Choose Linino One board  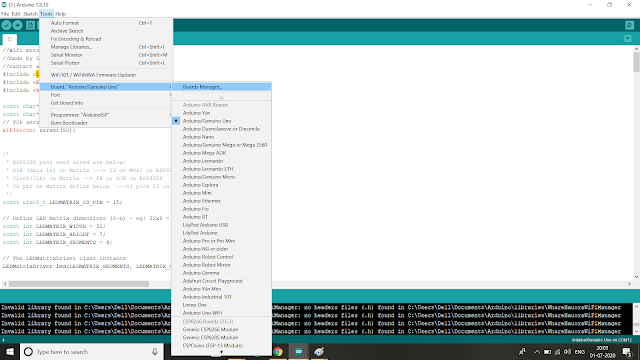[222, 305]
